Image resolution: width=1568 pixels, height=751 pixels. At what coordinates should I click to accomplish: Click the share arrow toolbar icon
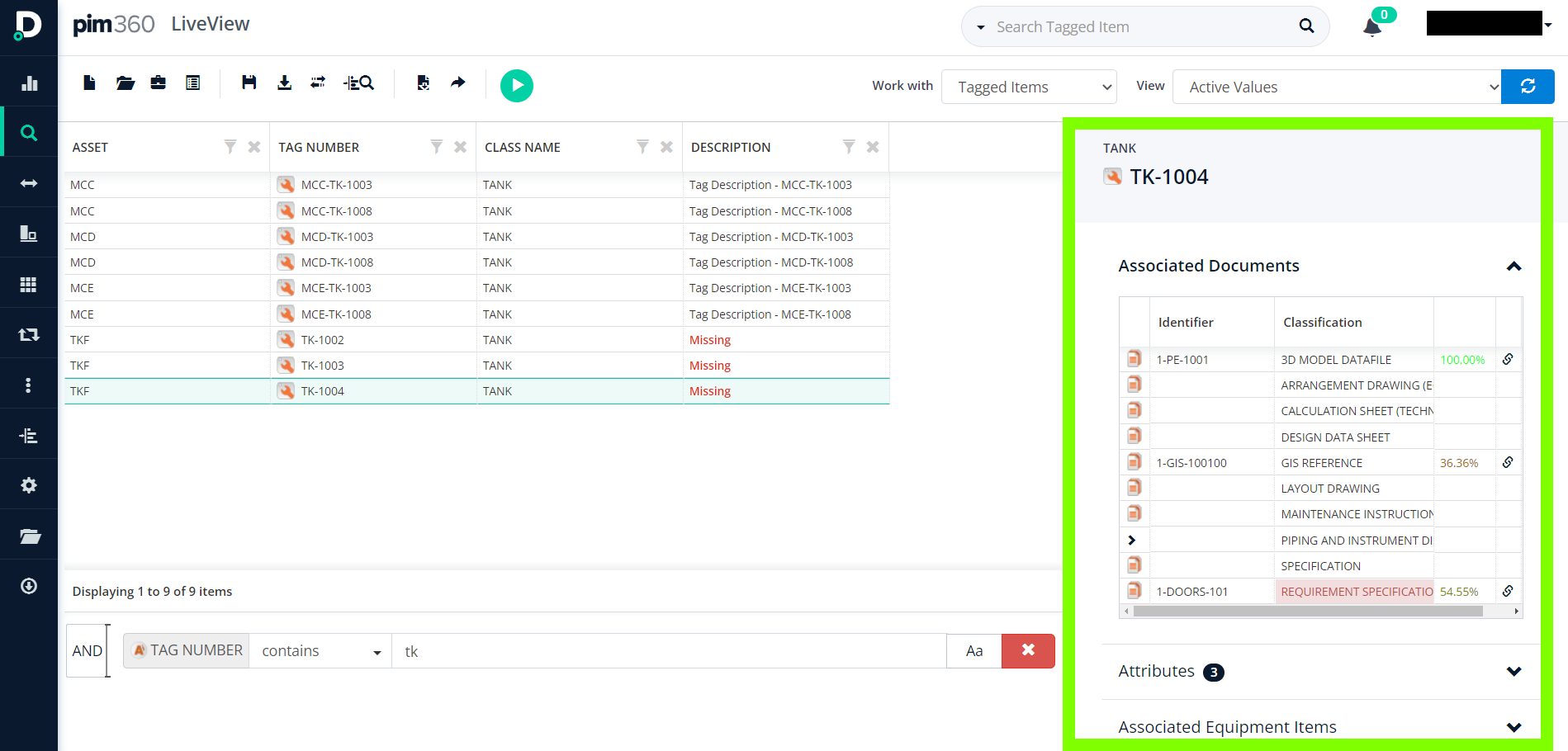[x=458, y=83]
